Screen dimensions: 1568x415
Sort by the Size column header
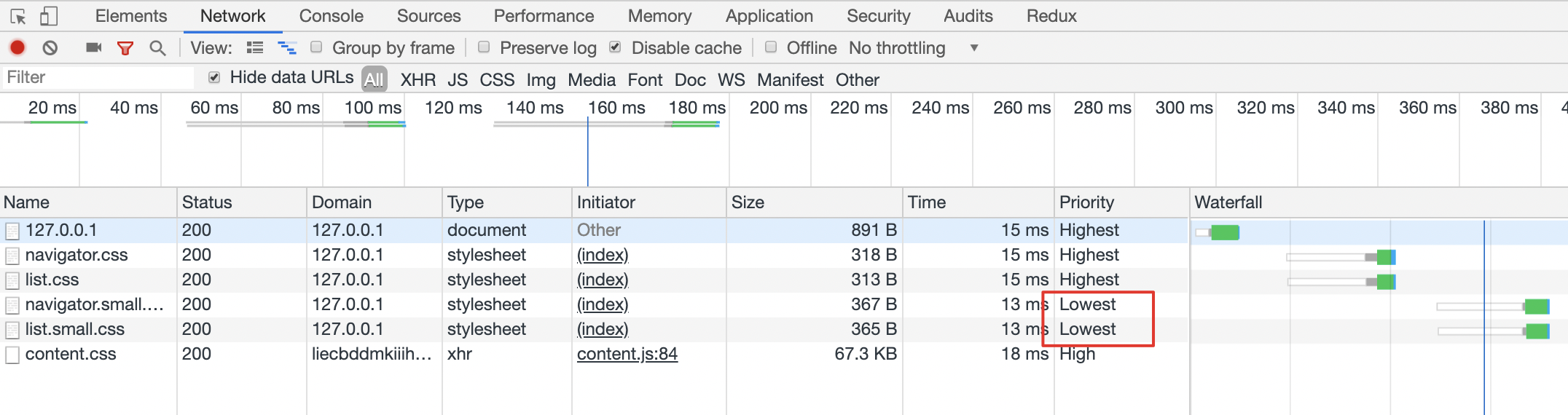[x=814, y=202]
